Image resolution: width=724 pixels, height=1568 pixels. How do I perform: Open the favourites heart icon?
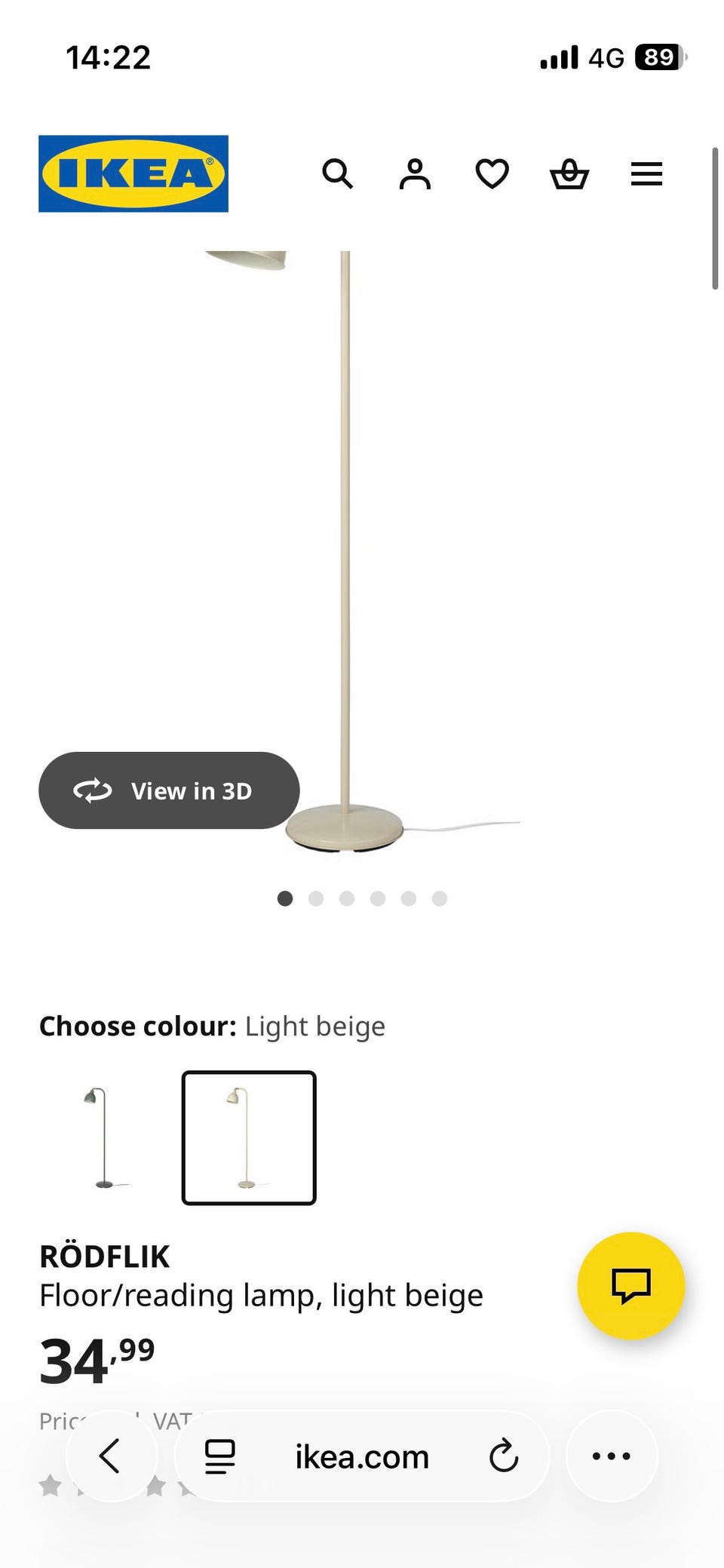click(x=492, y=174)
